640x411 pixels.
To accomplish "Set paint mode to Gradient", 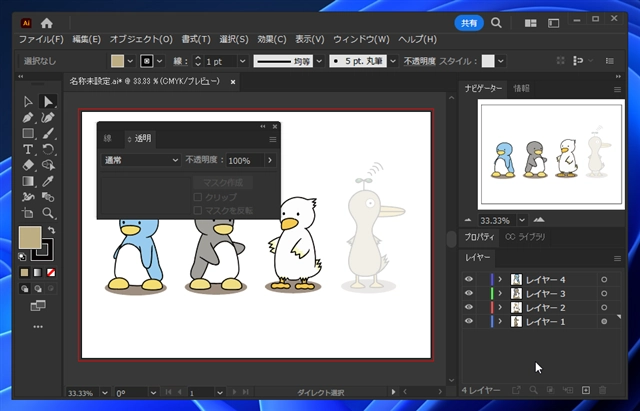I will pyautogui.click(x=38, y=273).
